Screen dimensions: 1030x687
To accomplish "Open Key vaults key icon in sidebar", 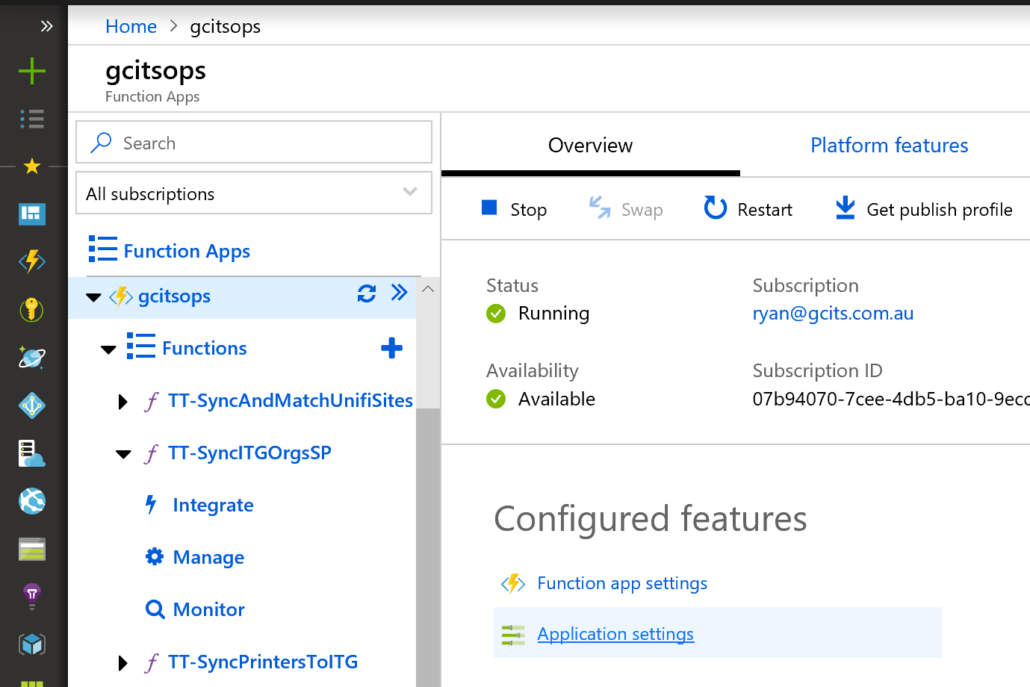I will pyautogui.click(x=32, y=309).
